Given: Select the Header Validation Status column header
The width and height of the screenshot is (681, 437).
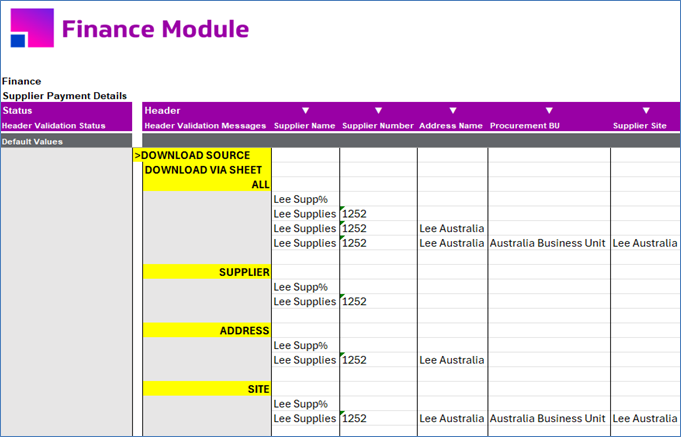Looking at the screenshot, I should click(54, 126).
